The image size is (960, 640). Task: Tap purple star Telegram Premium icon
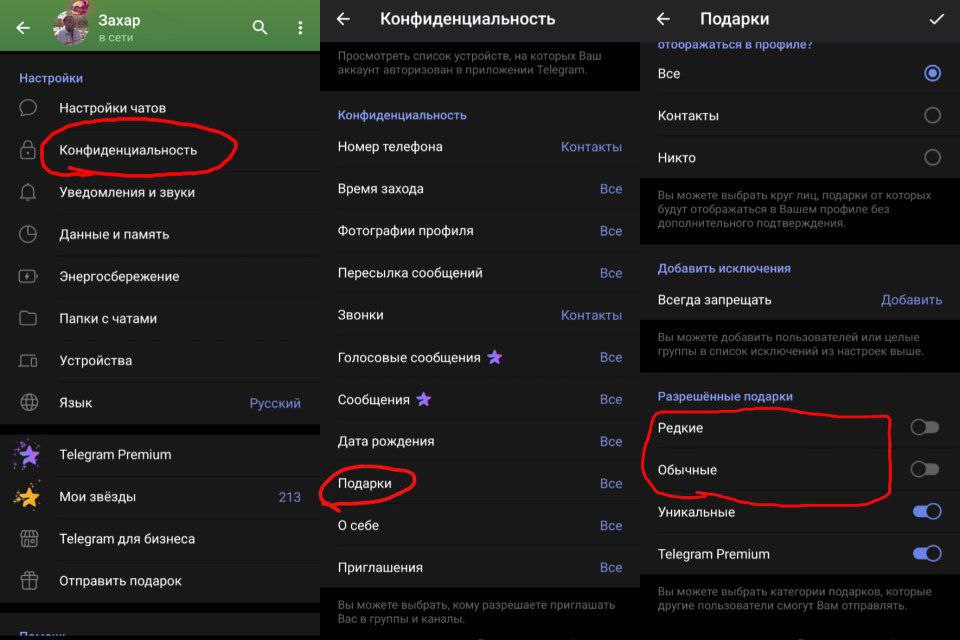pos(27,454)
